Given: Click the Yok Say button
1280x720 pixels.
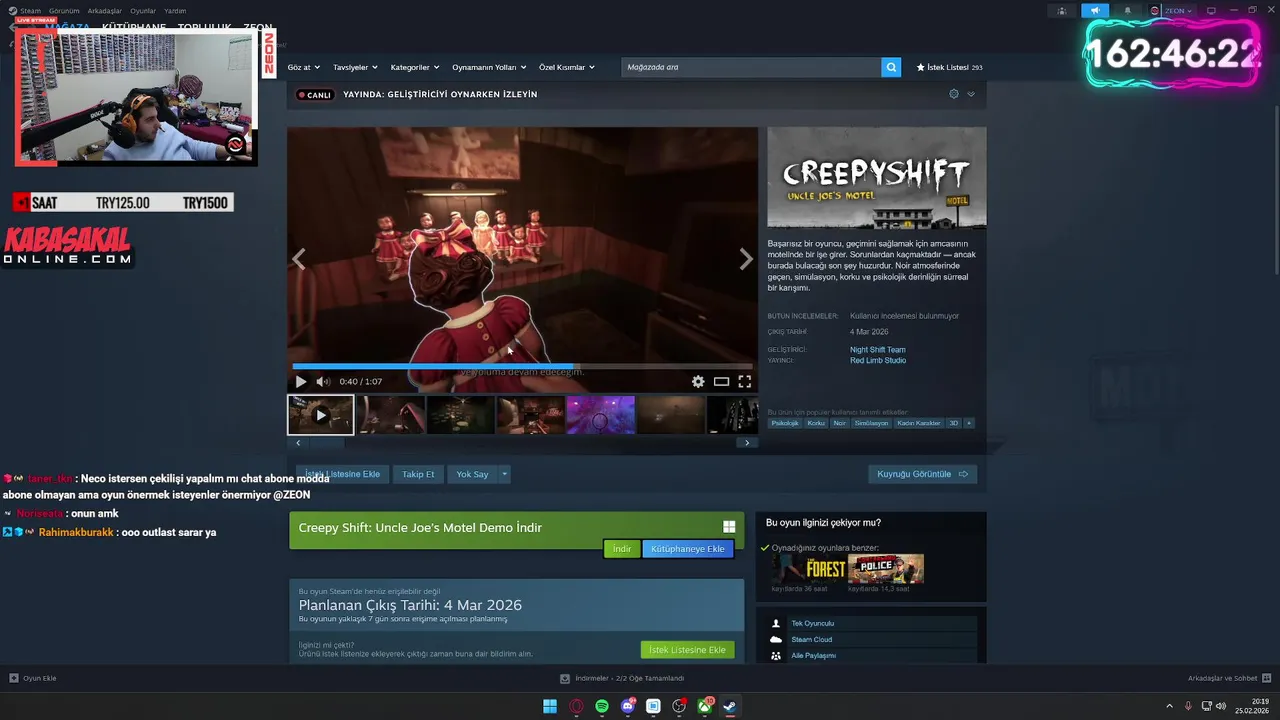Looking at the screenshot, I should tap(472, 474).
